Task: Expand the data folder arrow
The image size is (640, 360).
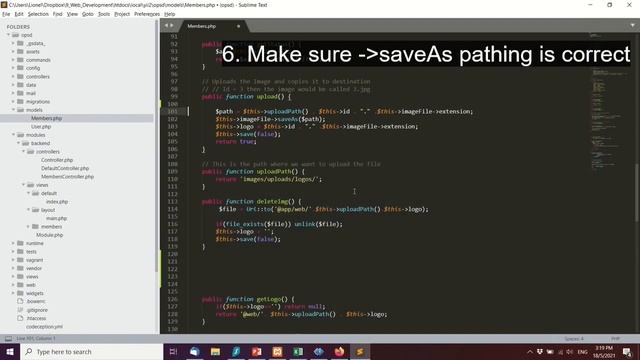Action: coord(13,85)
